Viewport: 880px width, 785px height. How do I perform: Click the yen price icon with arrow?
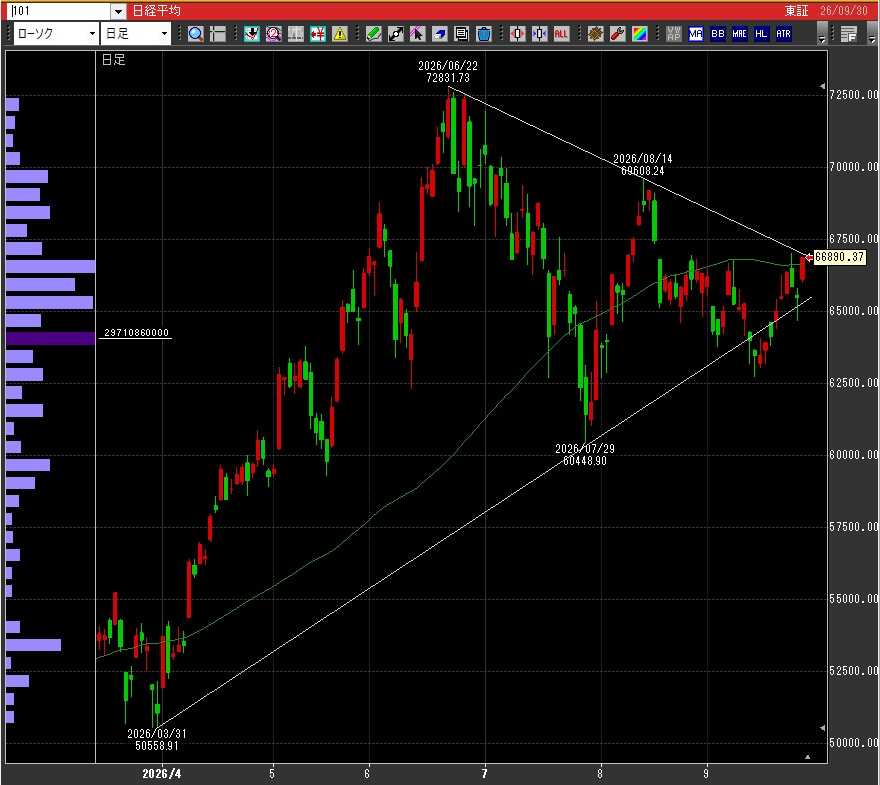coord(318,34)
